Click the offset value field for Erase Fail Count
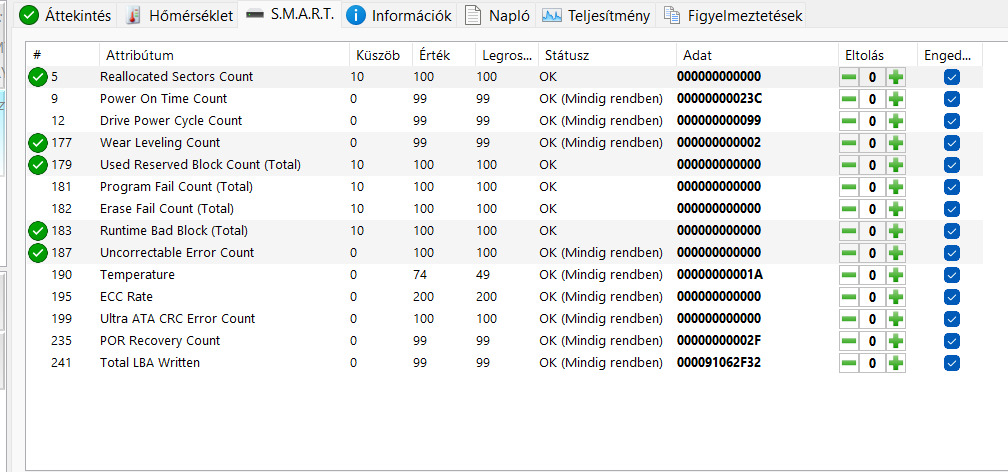Image resolution: width=1008 pixels, height=472 pixels. tap(872, 209)
